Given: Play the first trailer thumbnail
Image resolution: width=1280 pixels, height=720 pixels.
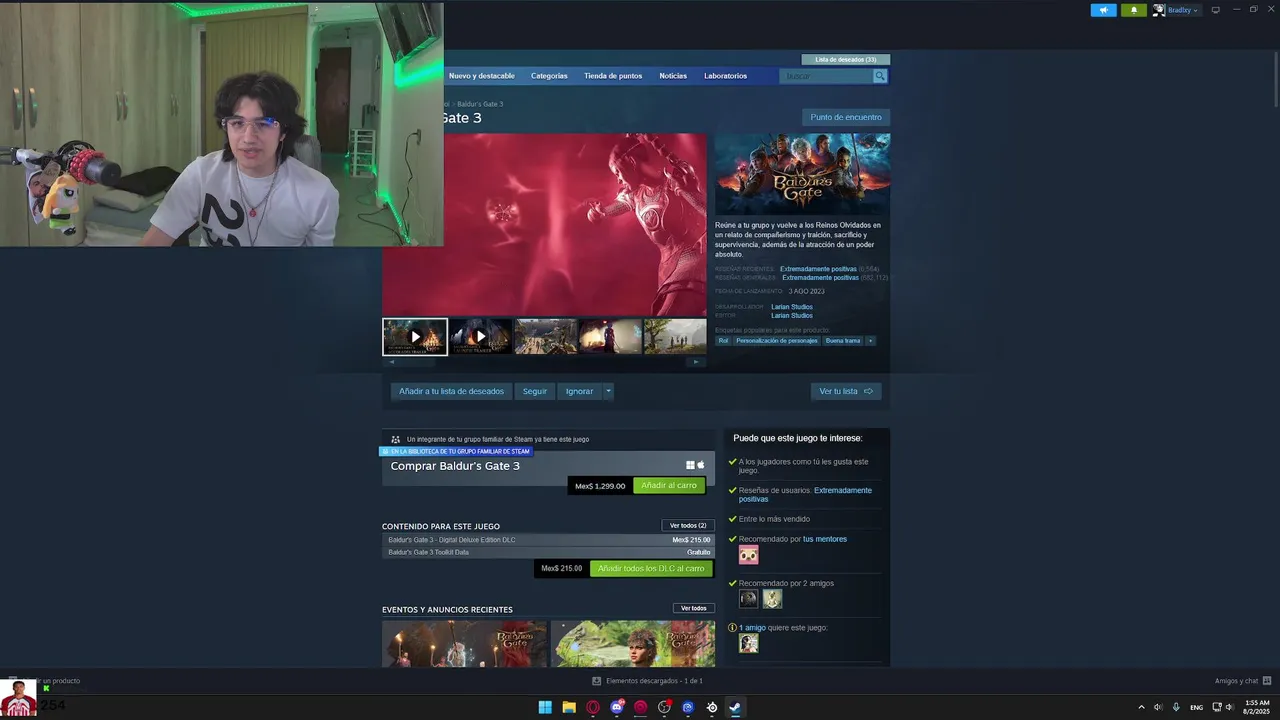Looking at the screenshot, I should point(415,337).
